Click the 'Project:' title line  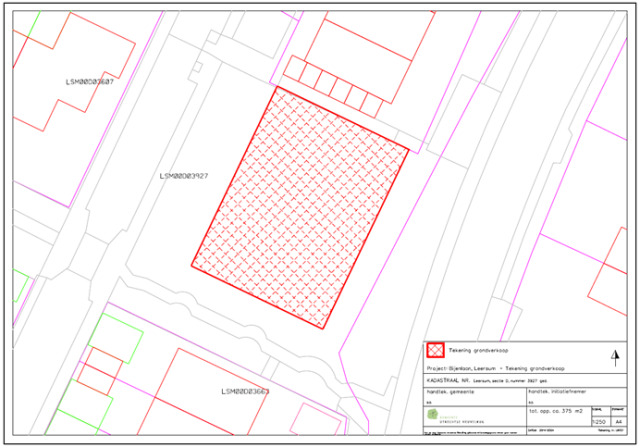pyautogui.click(x=496, y=368)
